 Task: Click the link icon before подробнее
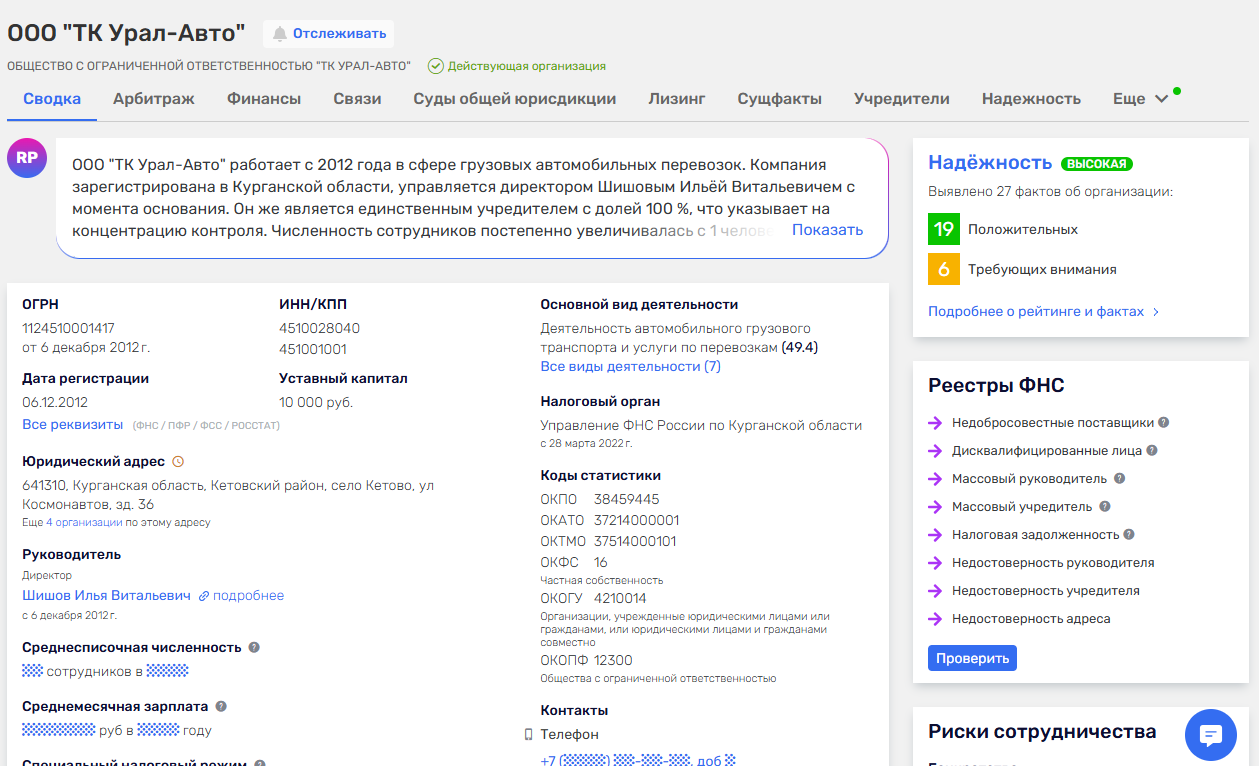(204, 596)
